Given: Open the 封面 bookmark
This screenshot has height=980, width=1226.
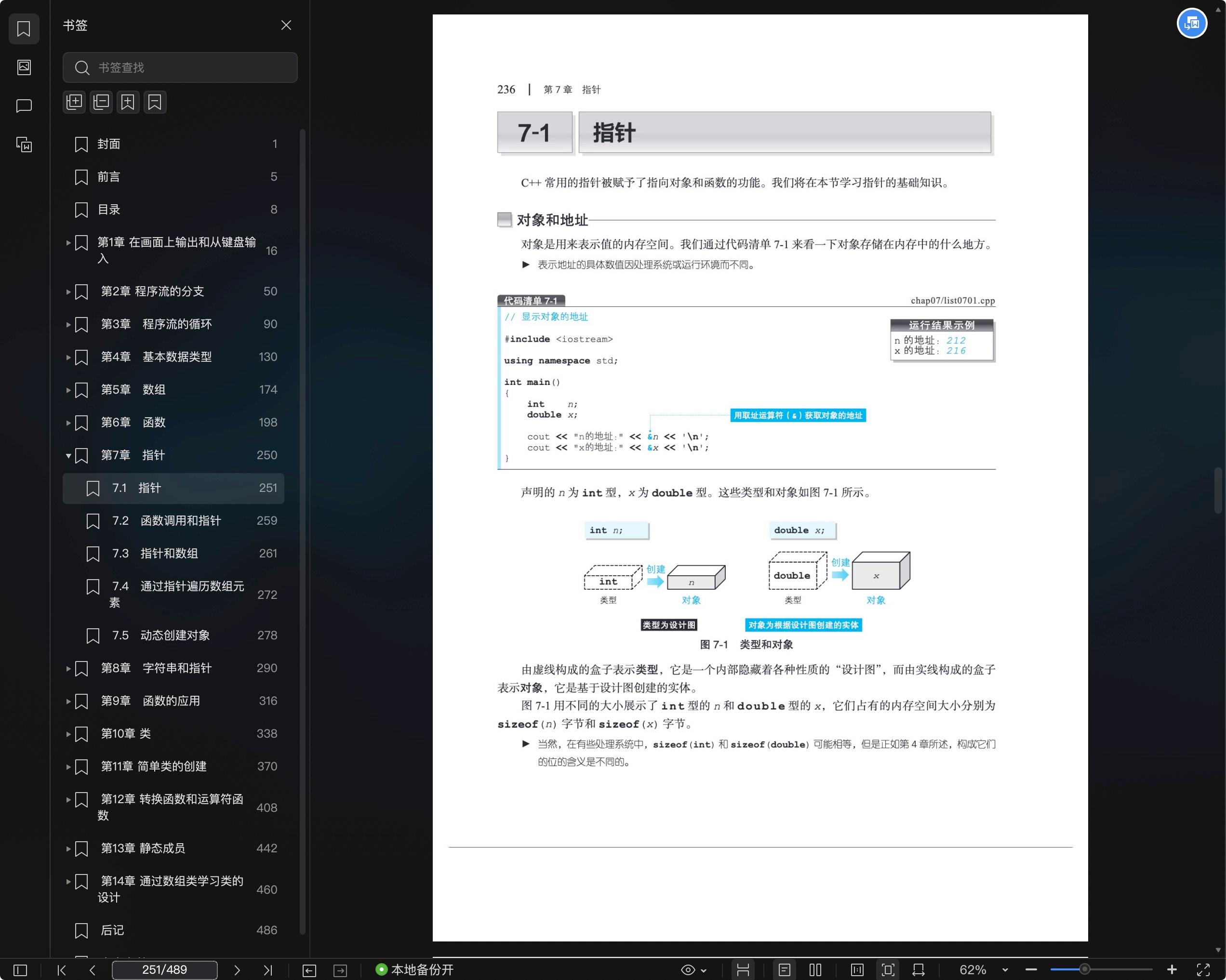Looking at the screenshot, I should pos(173,145).
